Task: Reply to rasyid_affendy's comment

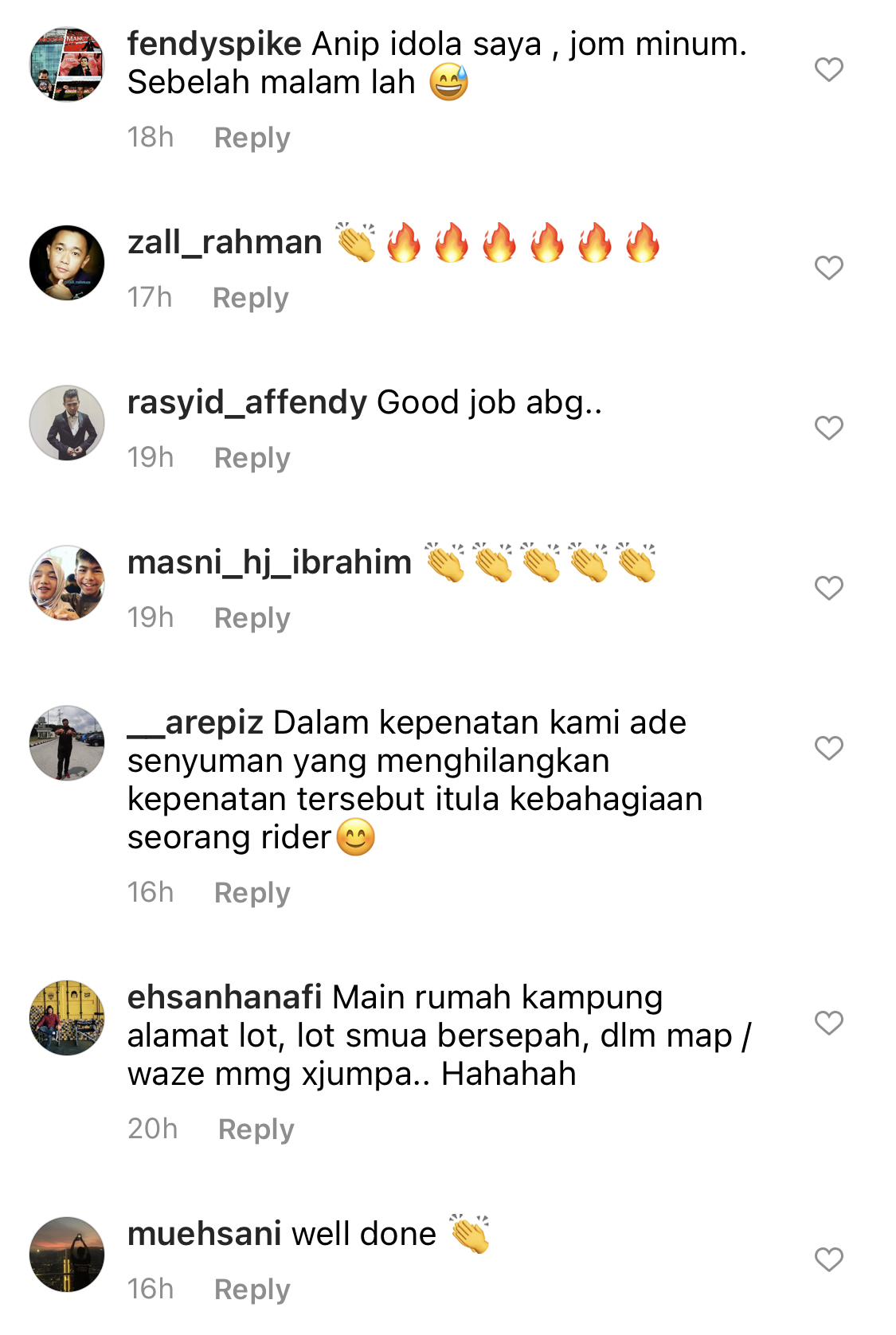Action: pos(252,458)
